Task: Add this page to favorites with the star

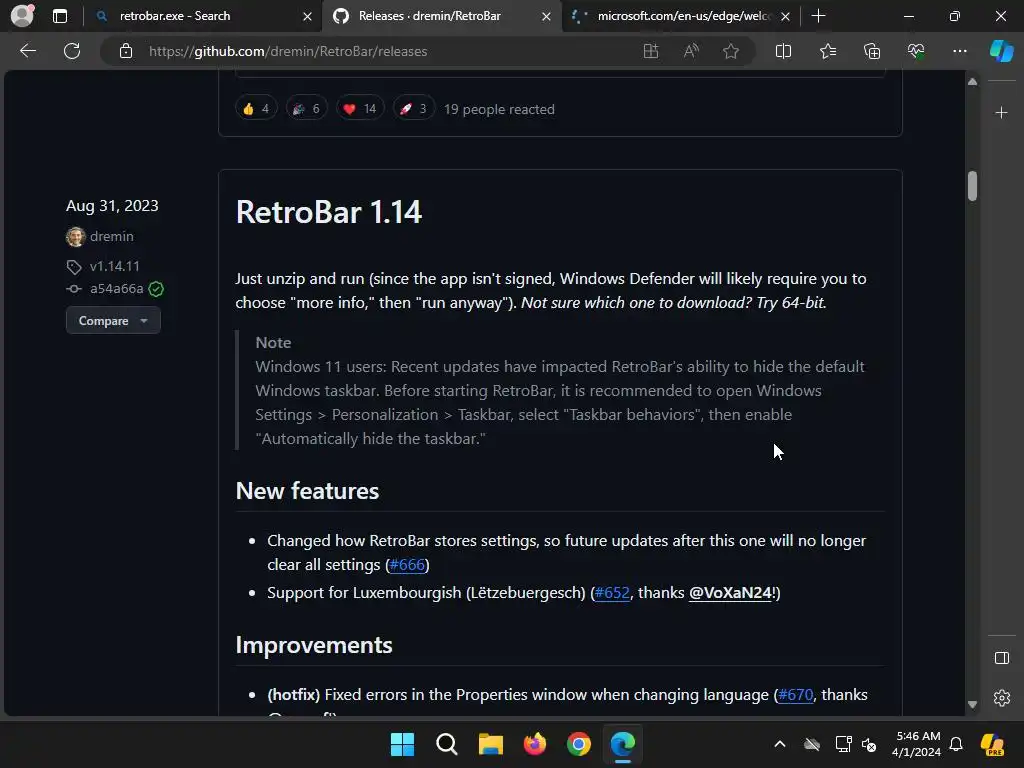Action: point(731,51)
